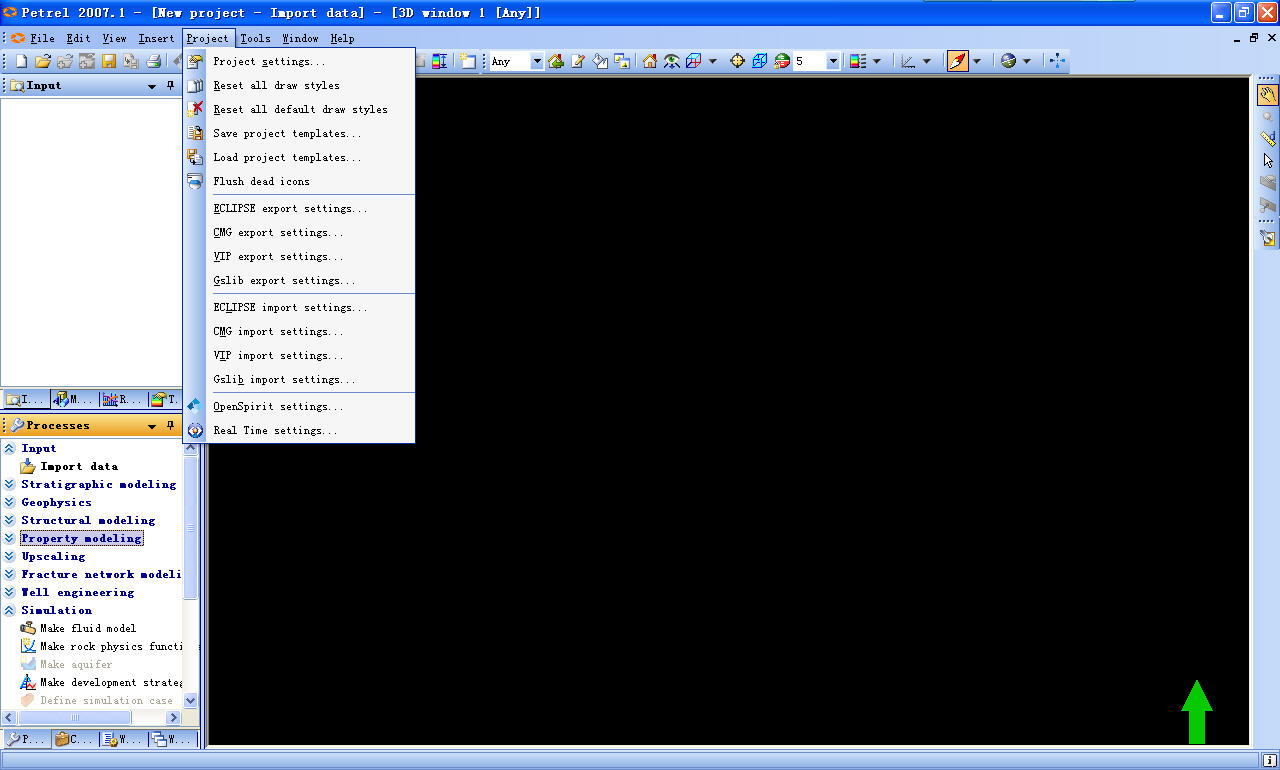Expand the Upscaling process group
Viewport: 1280px width, 770px height.
10,557
